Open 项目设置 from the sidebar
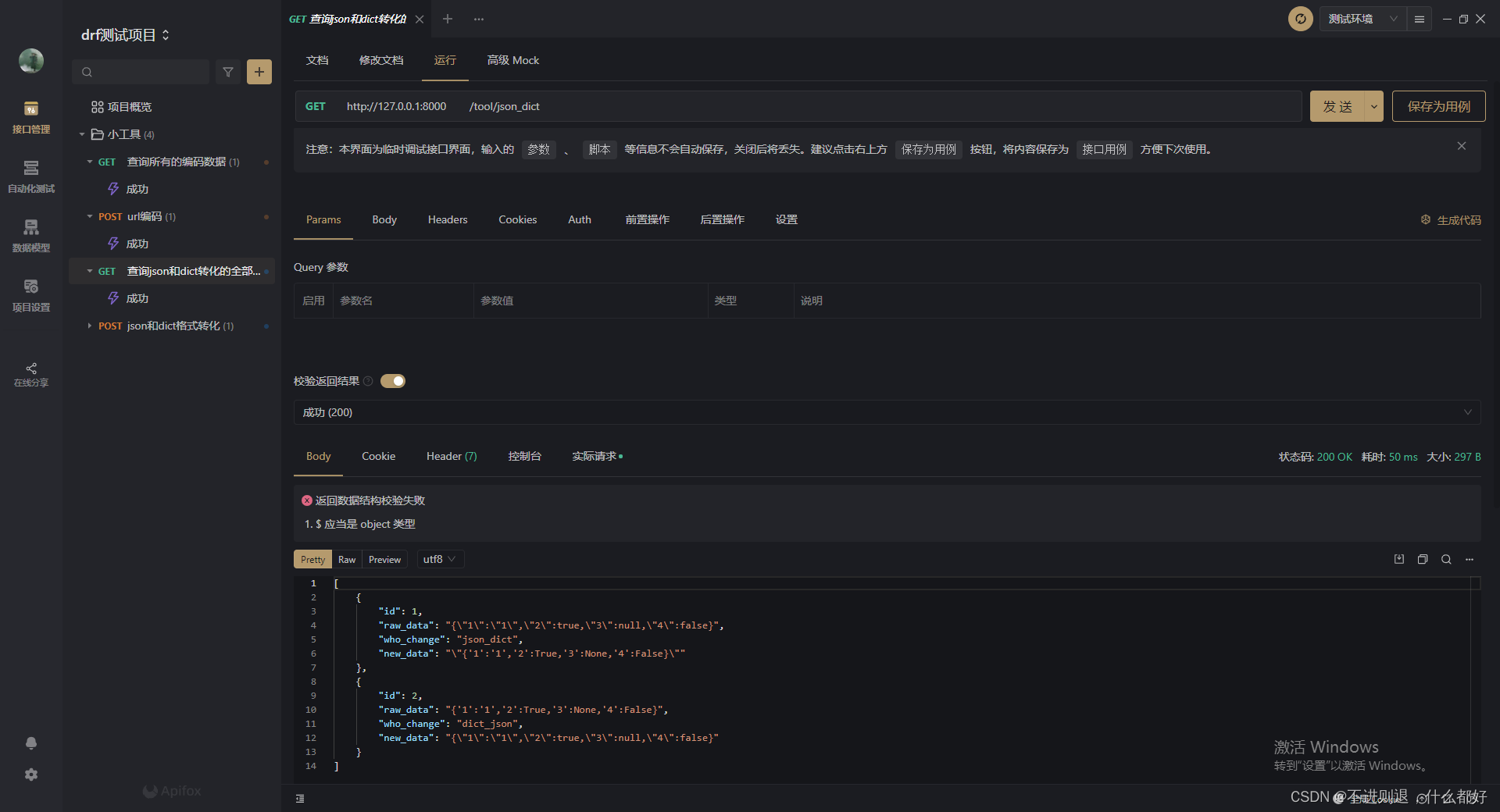This screenshot has width=1500, height=812. [30, 294]
